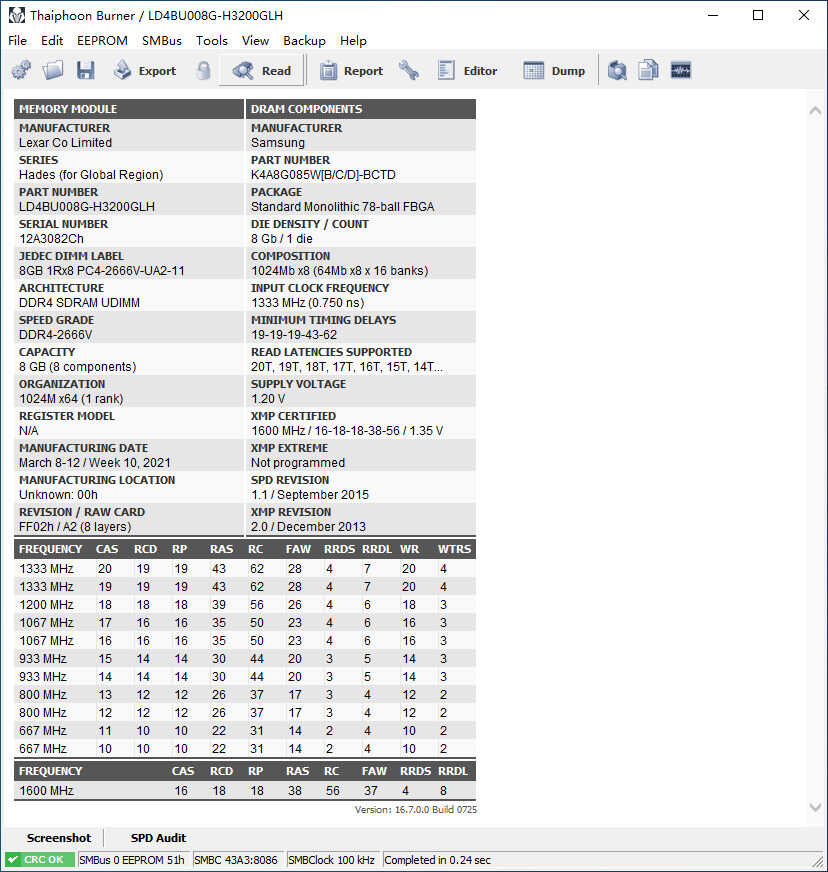828x872 pixels.
Task: Click the copy documents icon in the toolbar
Action: (648, 71)
